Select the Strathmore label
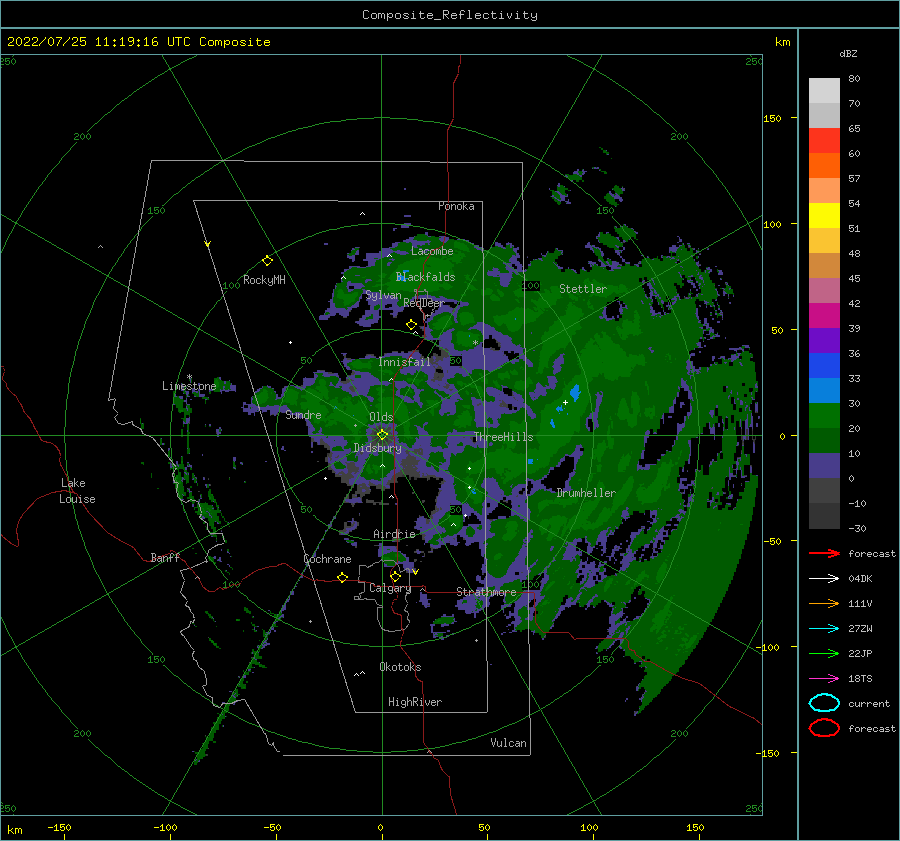Screen dimensions: 900x841 pos(486,592)
